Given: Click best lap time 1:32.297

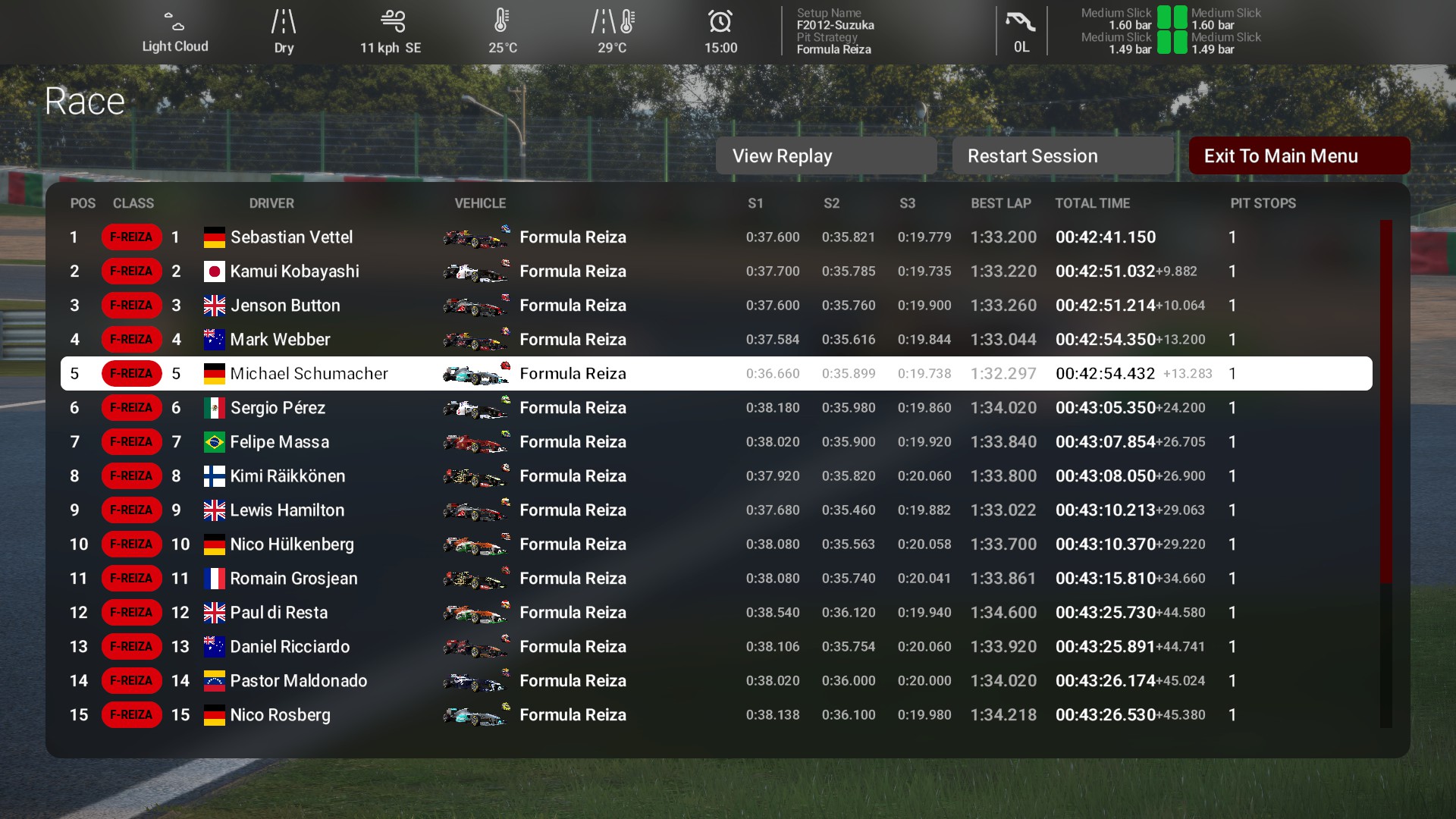Looking at the screenshot, I should (1003, 374).
